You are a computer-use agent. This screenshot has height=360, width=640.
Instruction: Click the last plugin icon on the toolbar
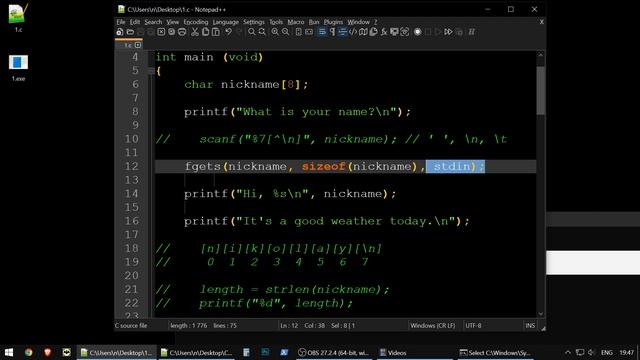pyautogui.click(x=471, y=32)
